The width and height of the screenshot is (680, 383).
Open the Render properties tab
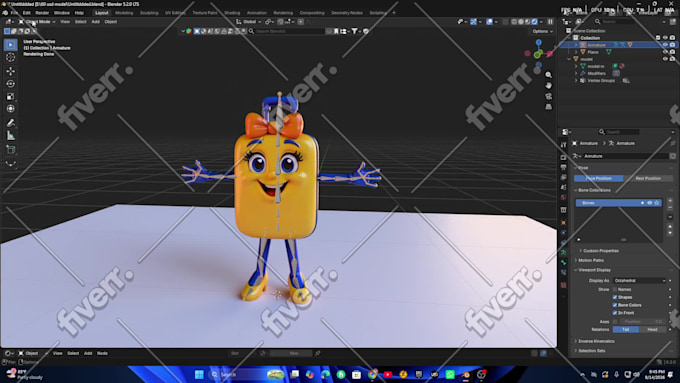click(563, 157)
